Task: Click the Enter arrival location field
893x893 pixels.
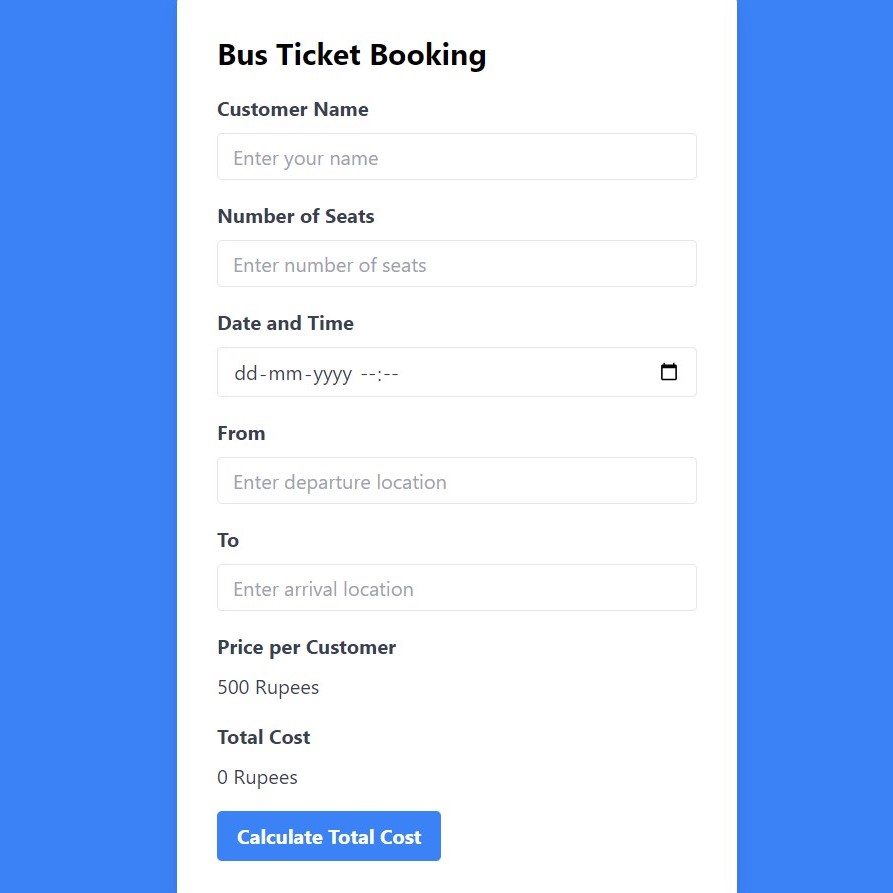Action: click(x=457, y=588)
